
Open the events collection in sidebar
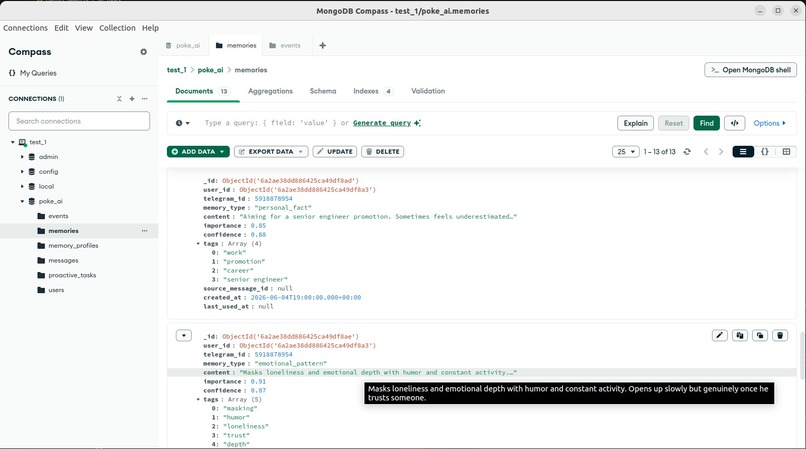(58, 216)
